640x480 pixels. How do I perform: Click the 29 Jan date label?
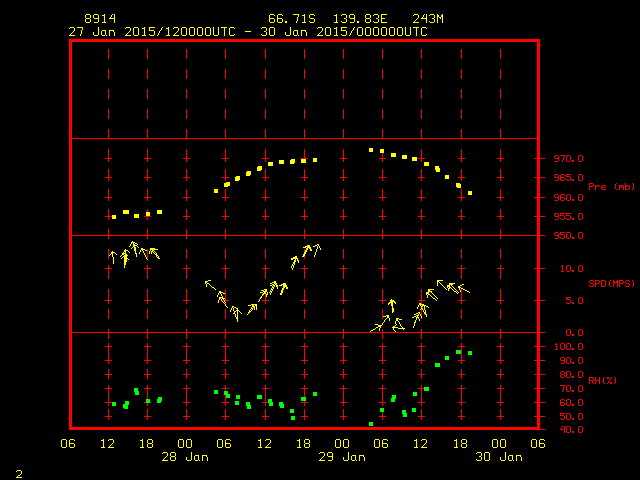[x=343, y=456]
